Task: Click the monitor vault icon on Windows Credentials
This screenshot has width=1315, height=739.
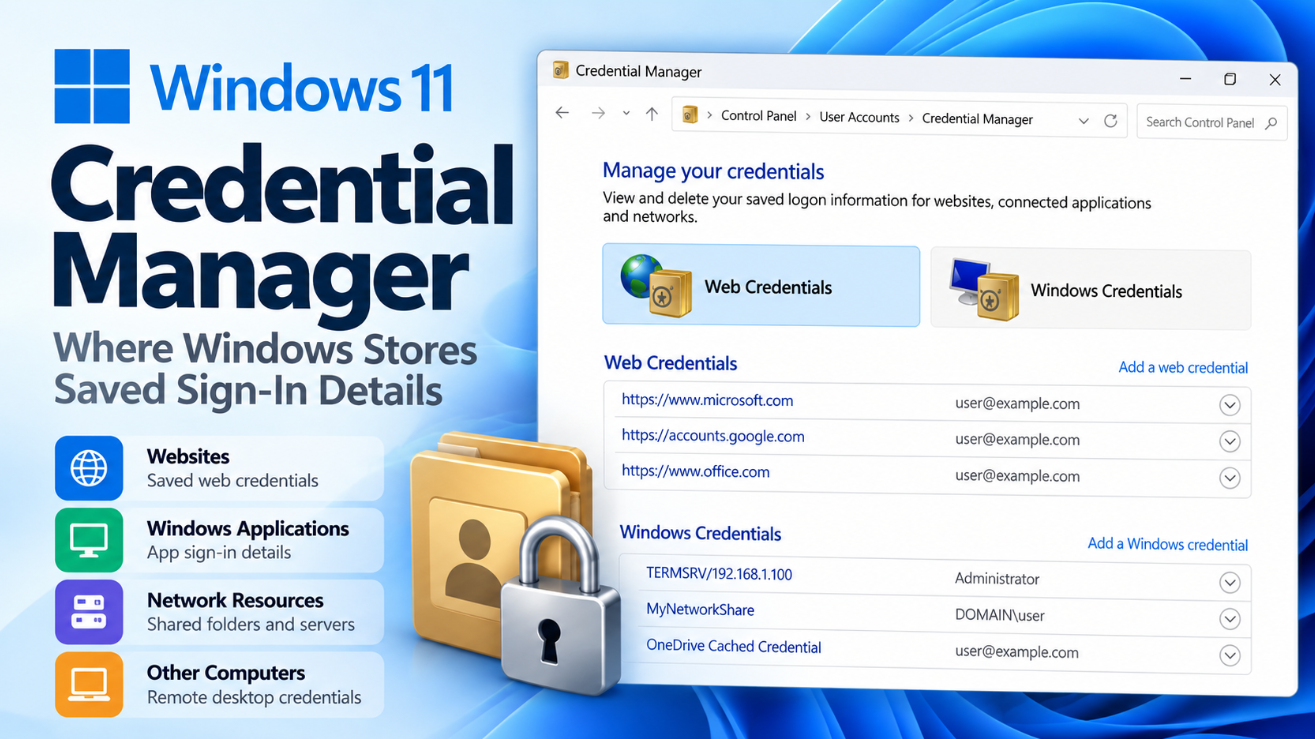Action: (984, 289)
